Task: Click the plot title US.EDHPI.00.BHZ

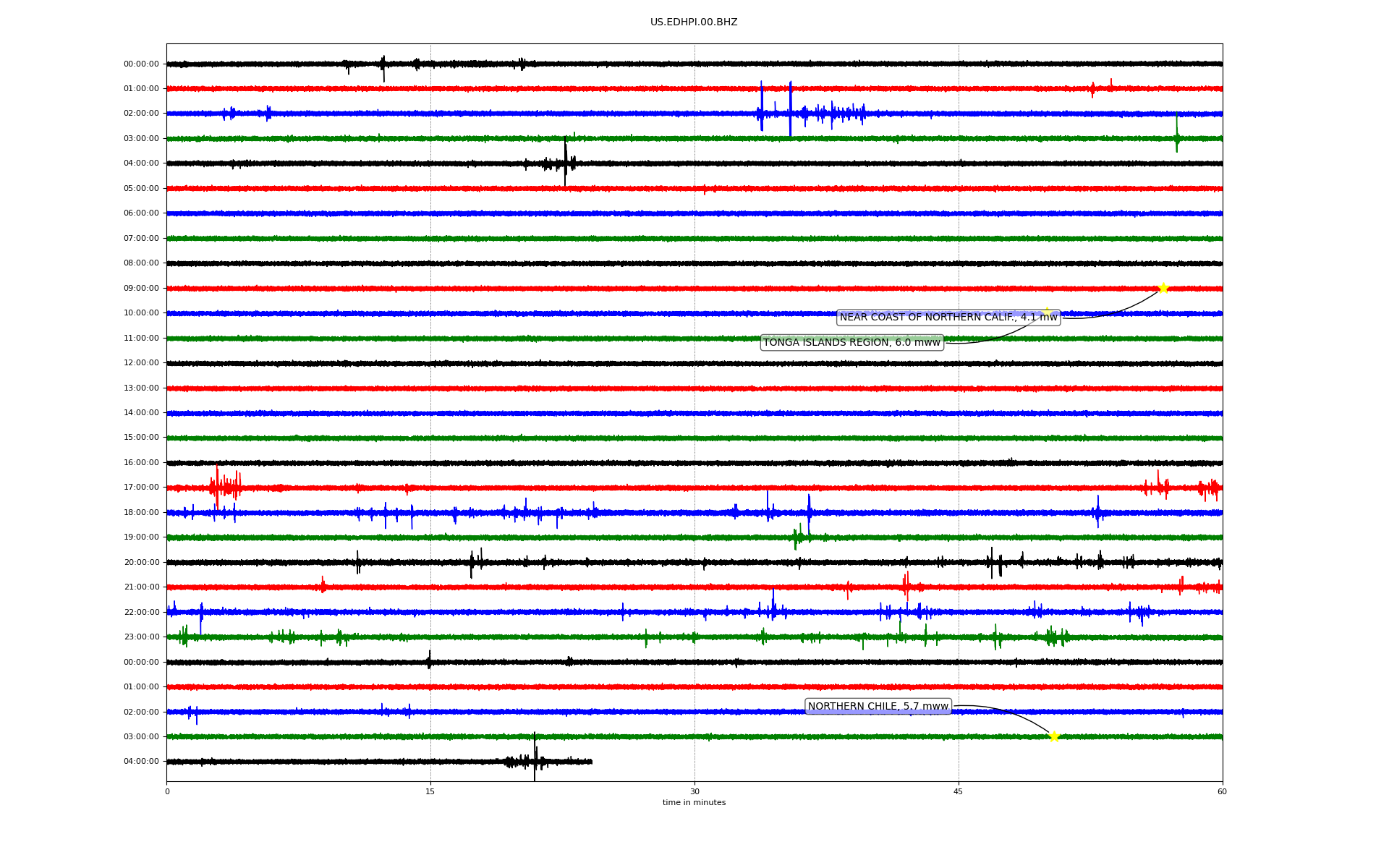Action: pos(694,22)
